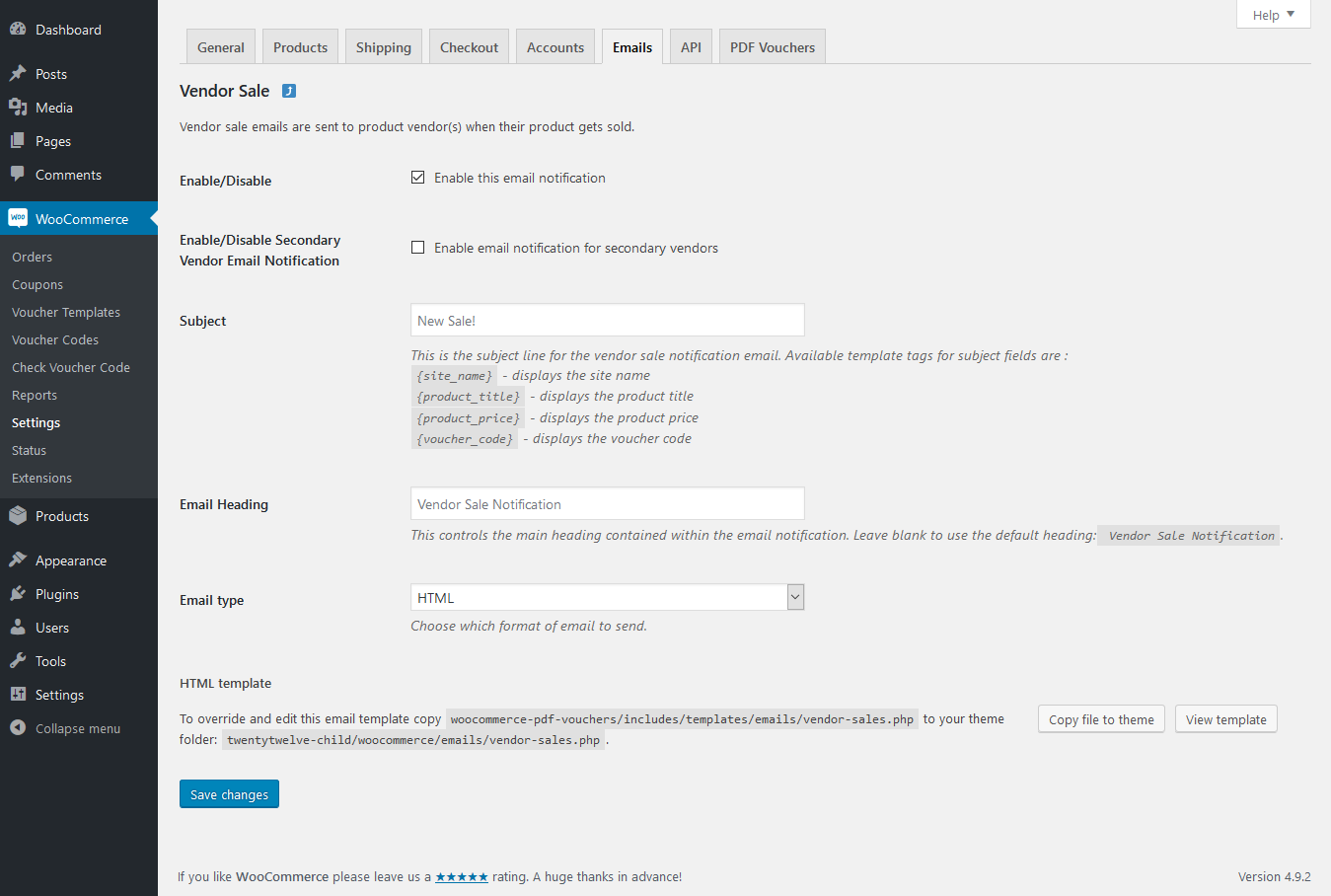Click the Media icon in sidebar
Viewport: 1331px width, 896px height.
18,108
